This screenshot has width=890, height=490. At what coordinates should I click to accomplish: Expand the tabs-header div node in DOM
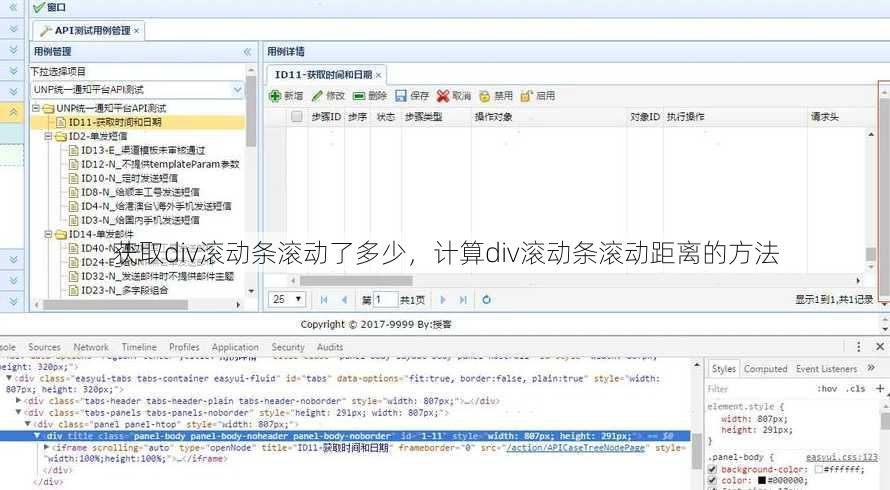tap(19, 401)
